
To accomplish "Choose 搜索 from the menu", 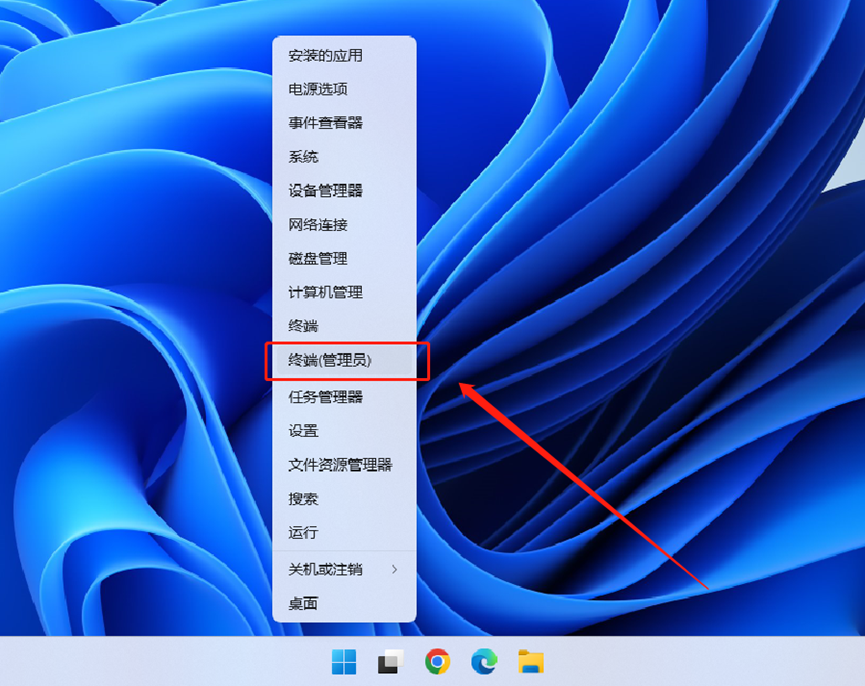I will (344, 499).
